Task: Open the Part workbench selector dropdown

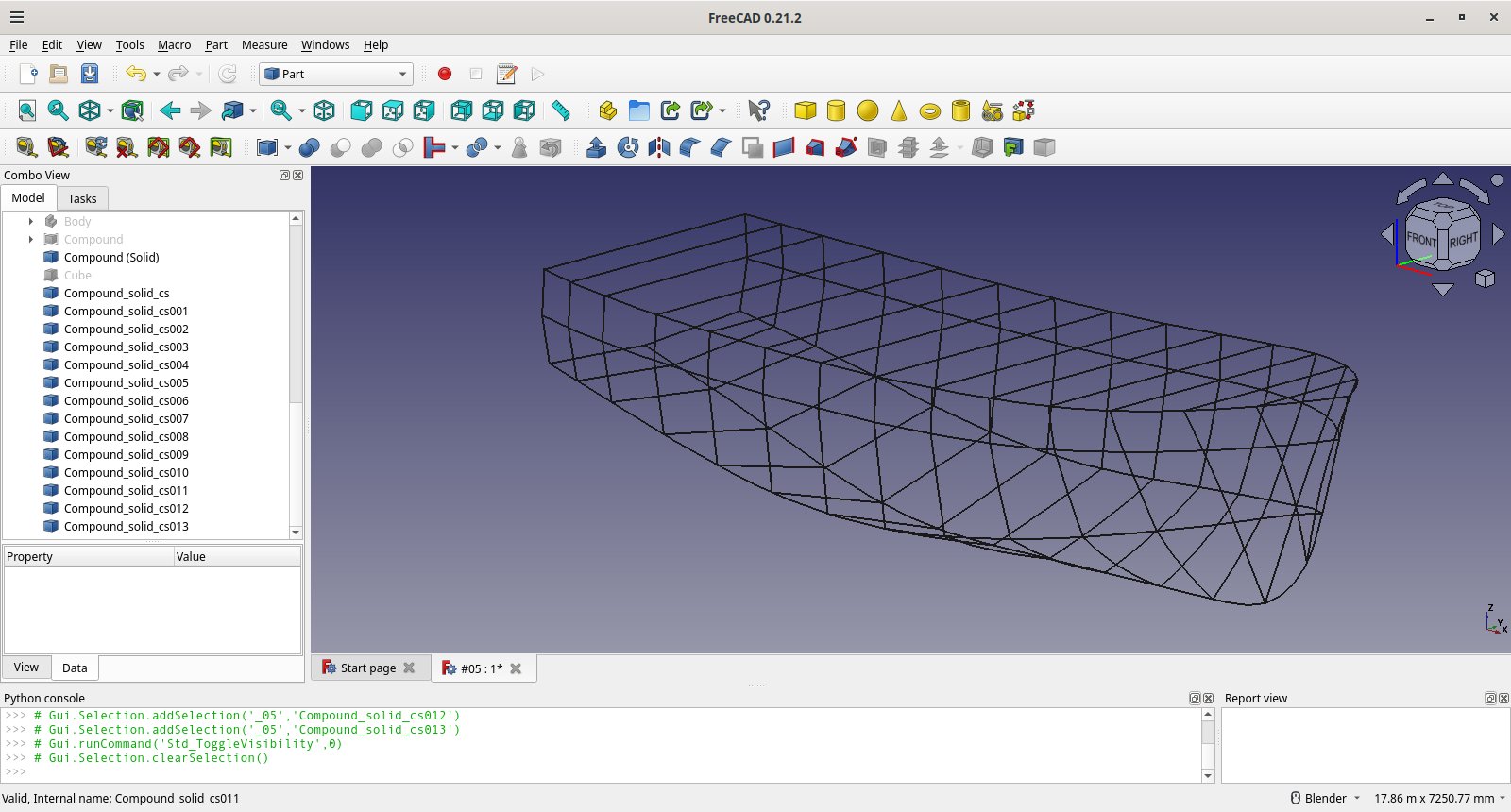Action: coord(336,74)
